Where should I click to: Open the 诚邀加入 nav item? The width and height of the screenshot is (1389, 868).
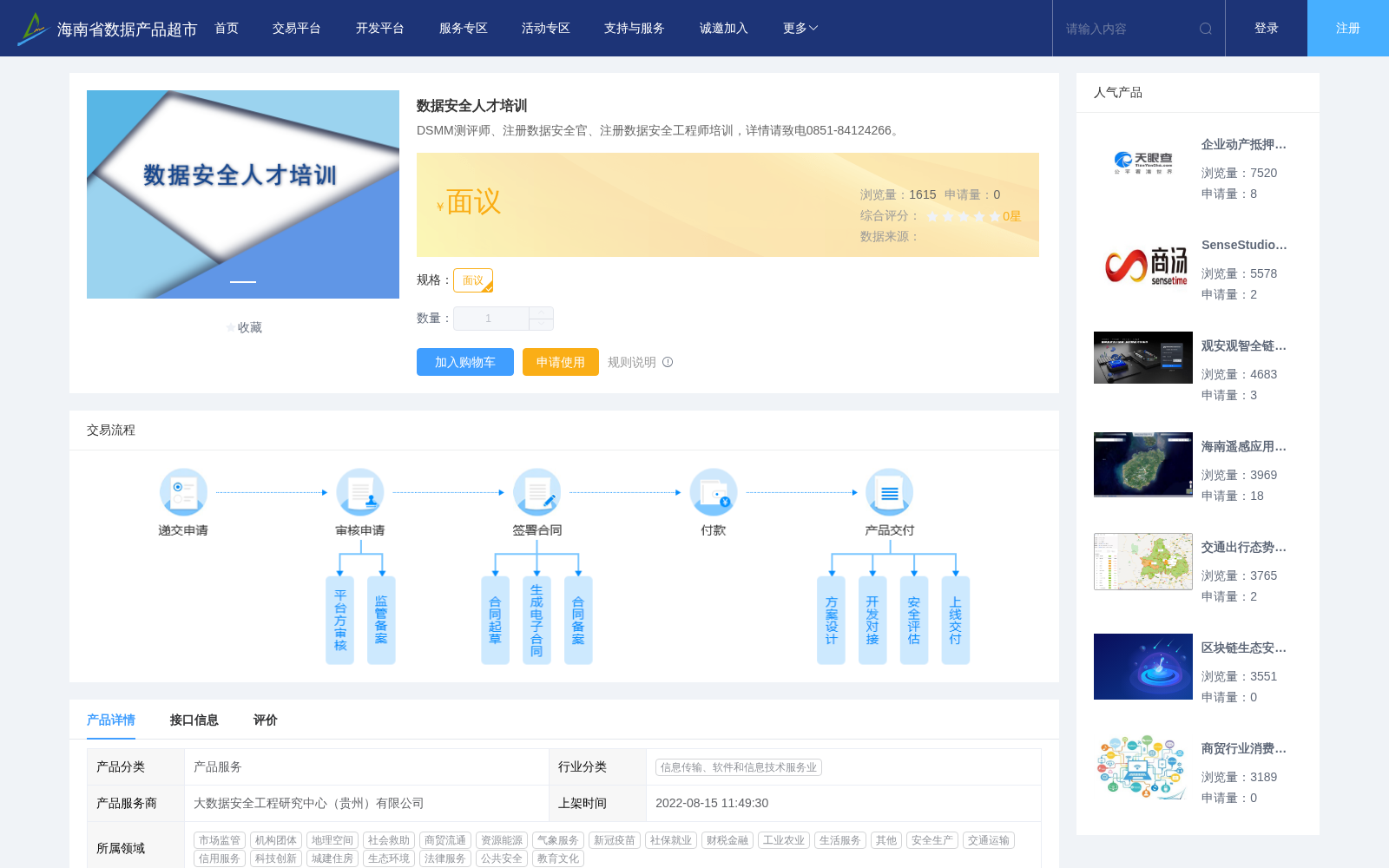click(x=724, y=29)
